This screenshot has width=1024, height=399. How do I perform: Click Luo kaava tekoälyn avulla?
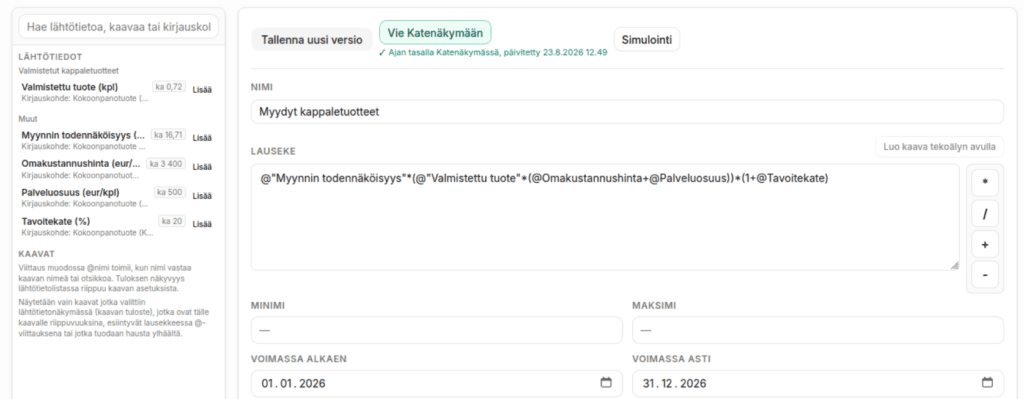(939, 147)
